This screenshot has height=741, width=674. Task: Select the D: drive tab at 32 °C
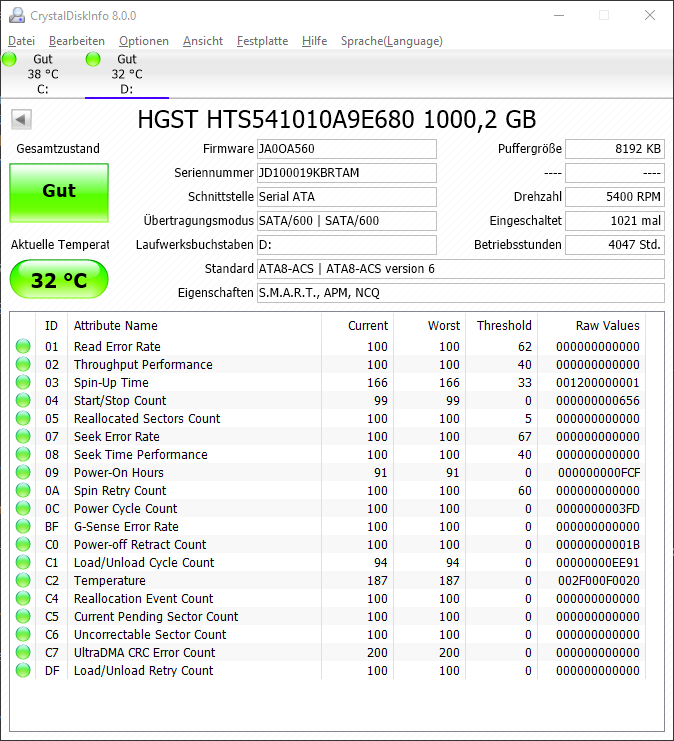127,74
